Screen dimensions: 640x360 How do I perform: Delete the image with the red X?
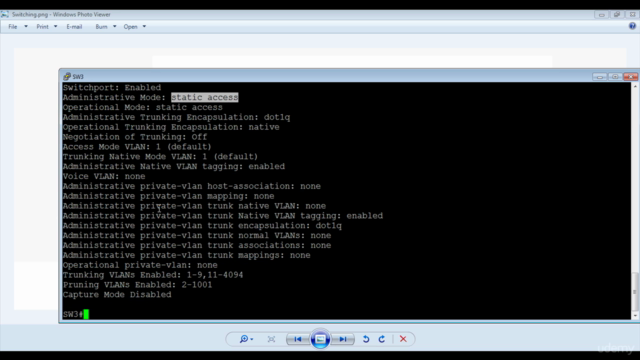(403, 339)
